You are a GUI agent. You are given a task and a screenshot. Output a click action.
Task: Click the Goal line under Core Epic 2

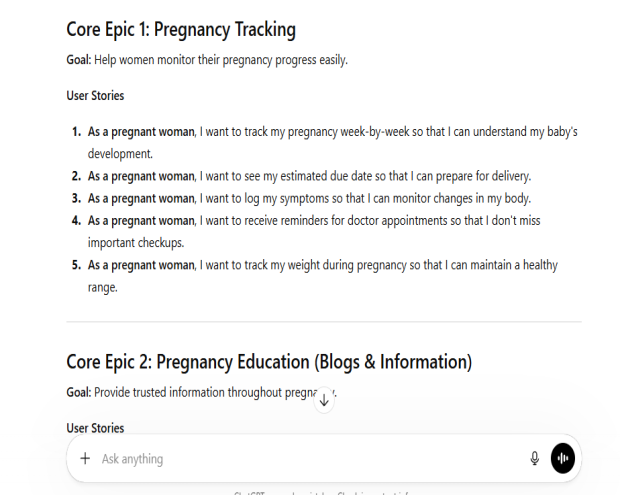[x=190, y=393]
